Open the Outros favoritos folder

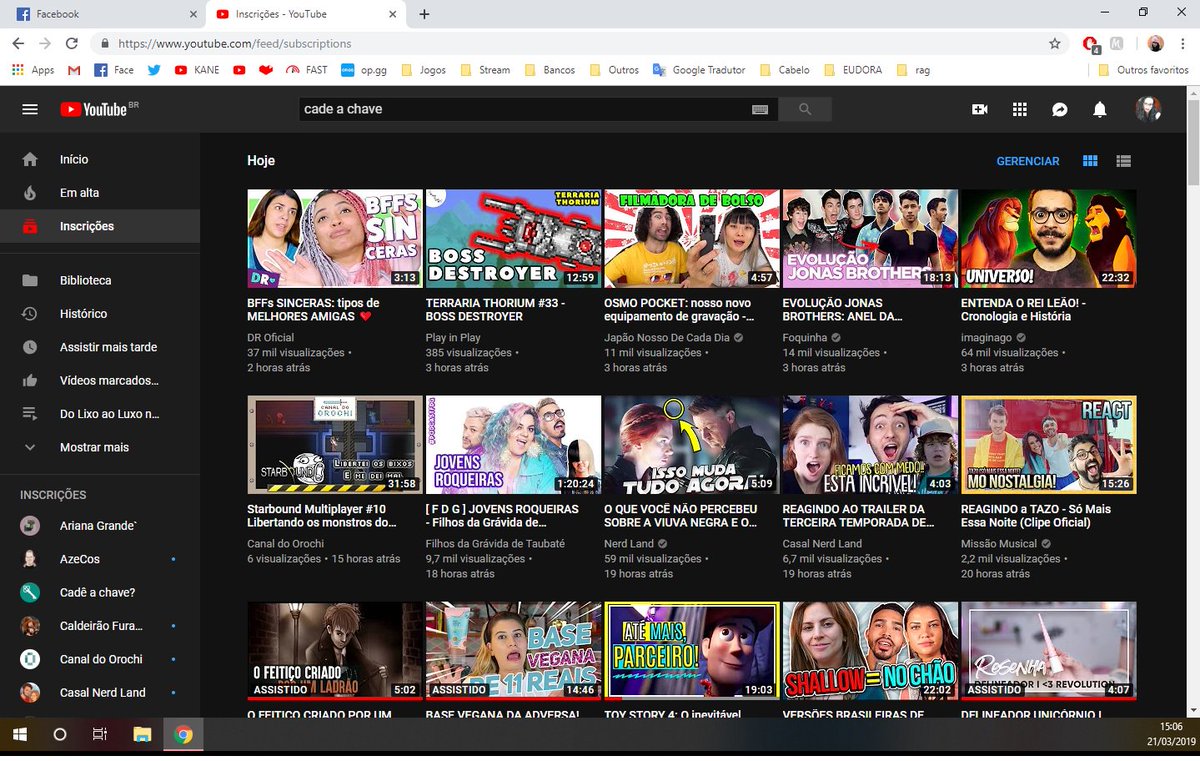pyautogui.click(x=1143, y=70)
